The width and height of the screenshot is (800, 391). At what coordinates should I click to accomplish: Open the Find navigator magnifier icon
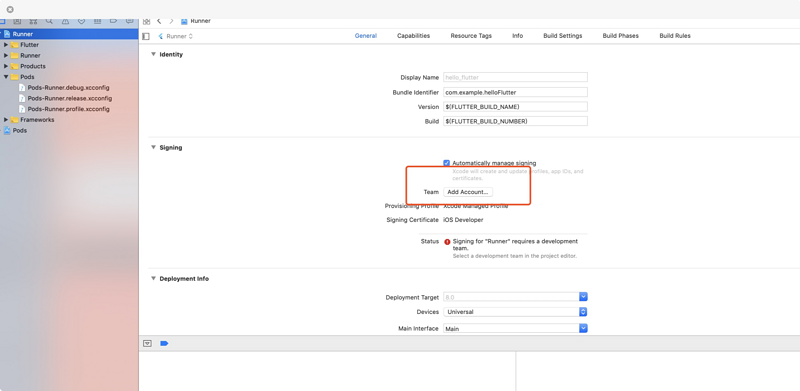(x=49, y=21)
